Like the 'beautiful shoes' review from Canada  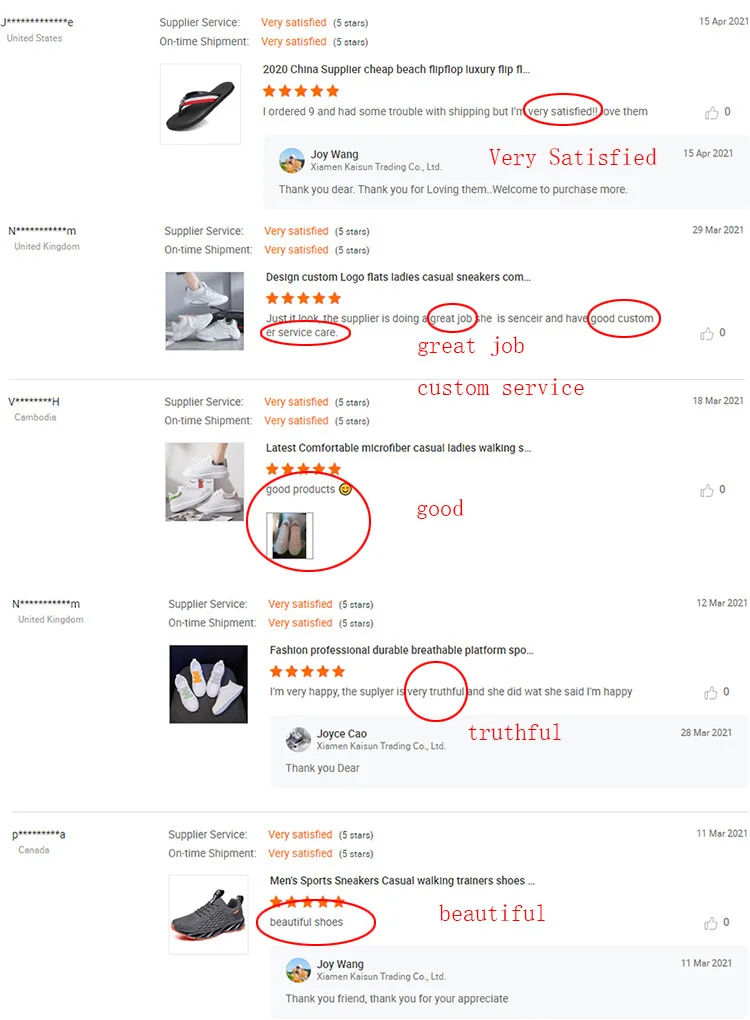[711, 923]
